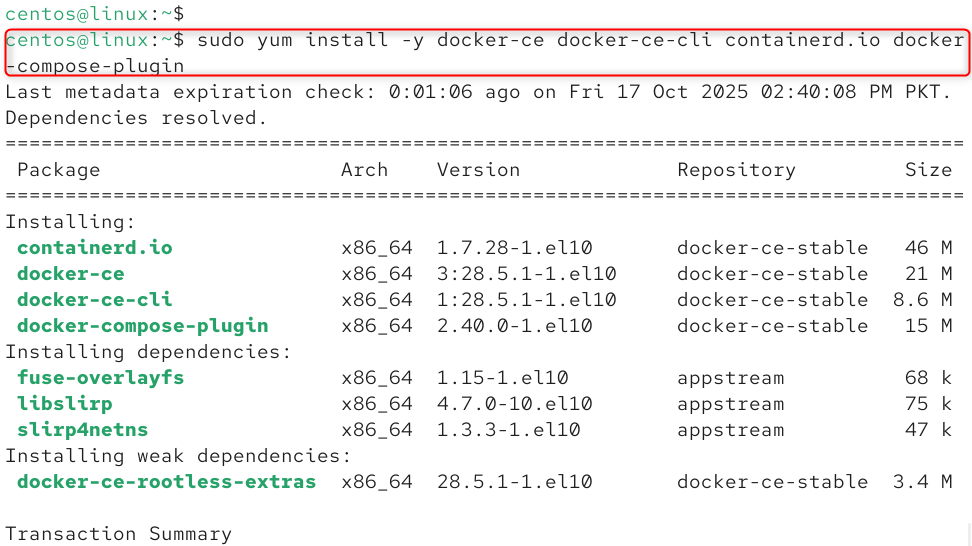Click the docker-compose-plugin package name
Screen dimensions: 972x546
click(142, 326)
